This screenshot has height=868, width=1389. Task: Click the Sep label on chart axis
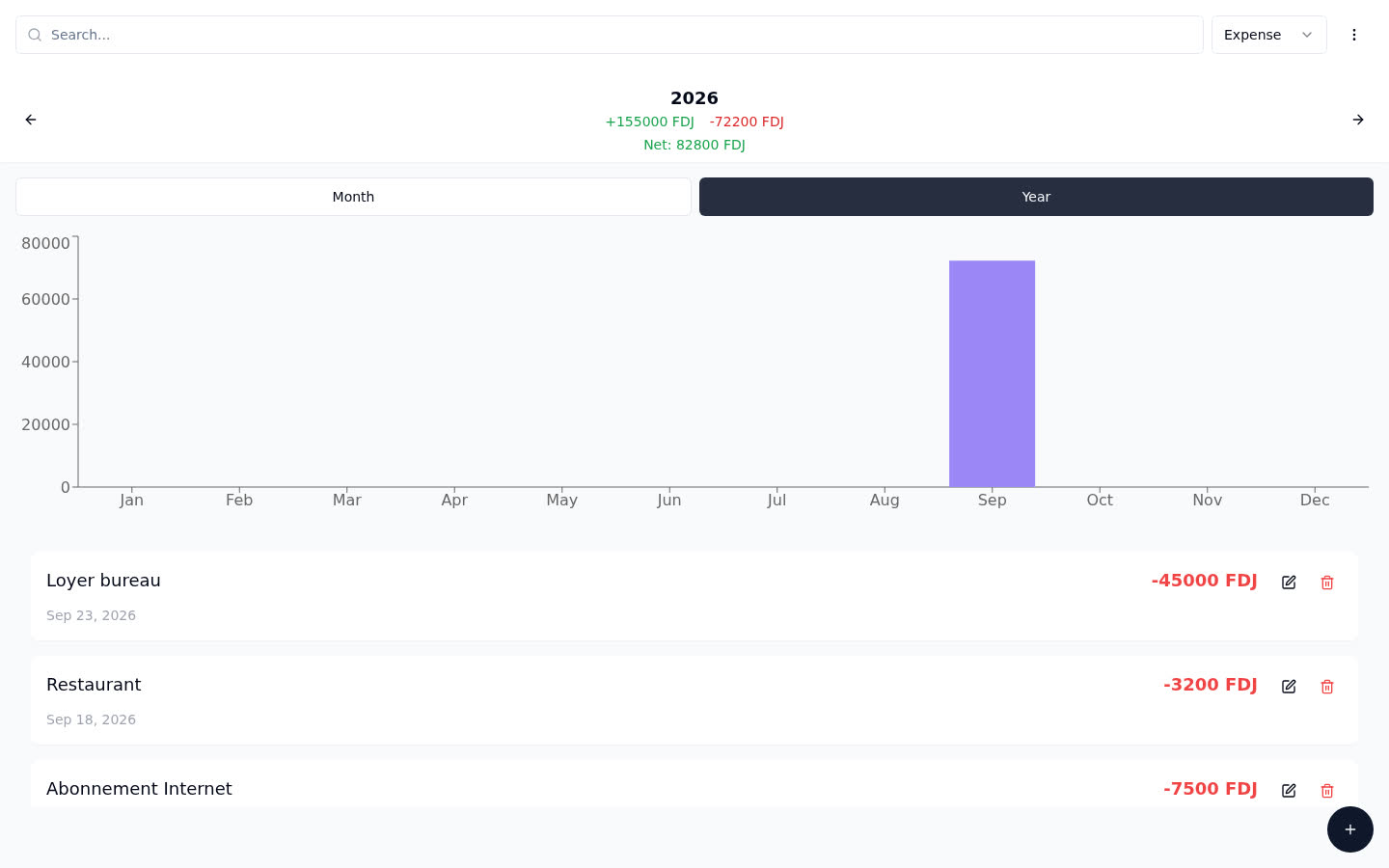pos(992,500)
